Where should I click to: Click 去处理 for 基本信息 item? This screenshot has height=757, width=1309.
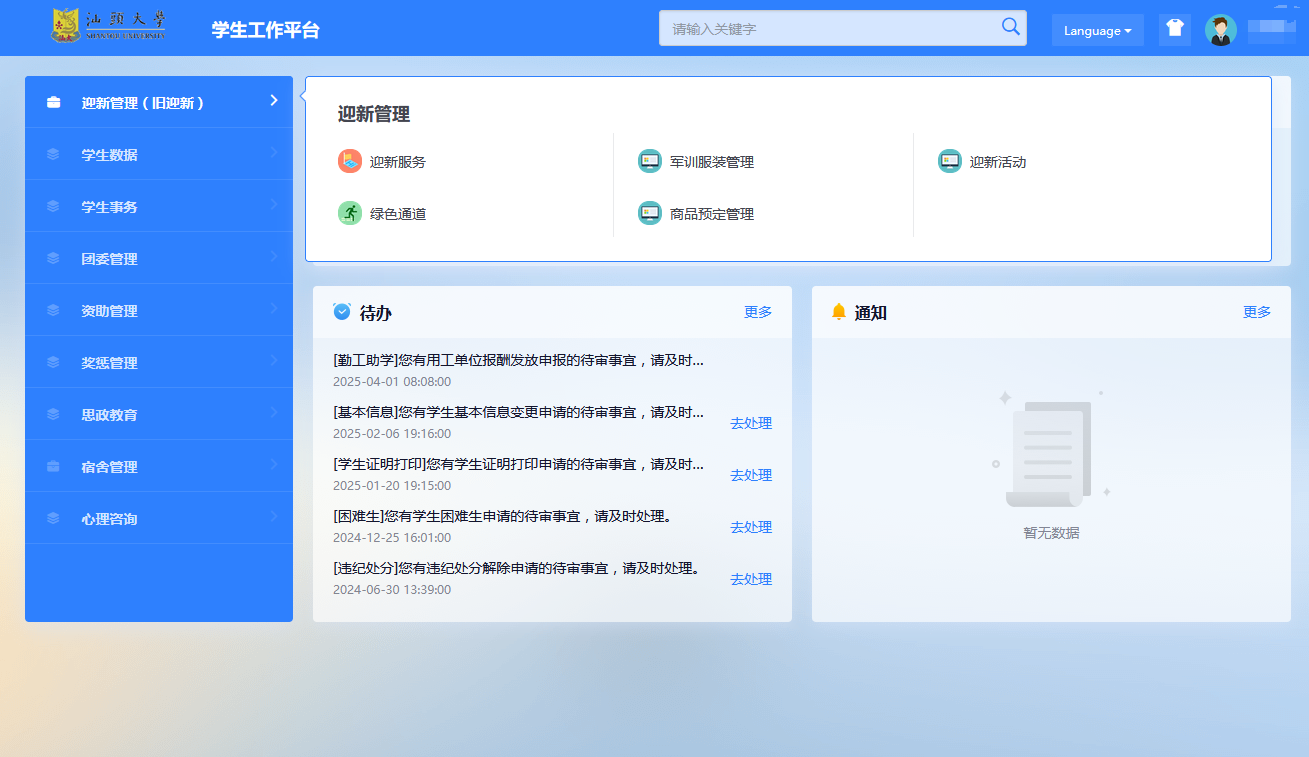click(x=751, y=423)
